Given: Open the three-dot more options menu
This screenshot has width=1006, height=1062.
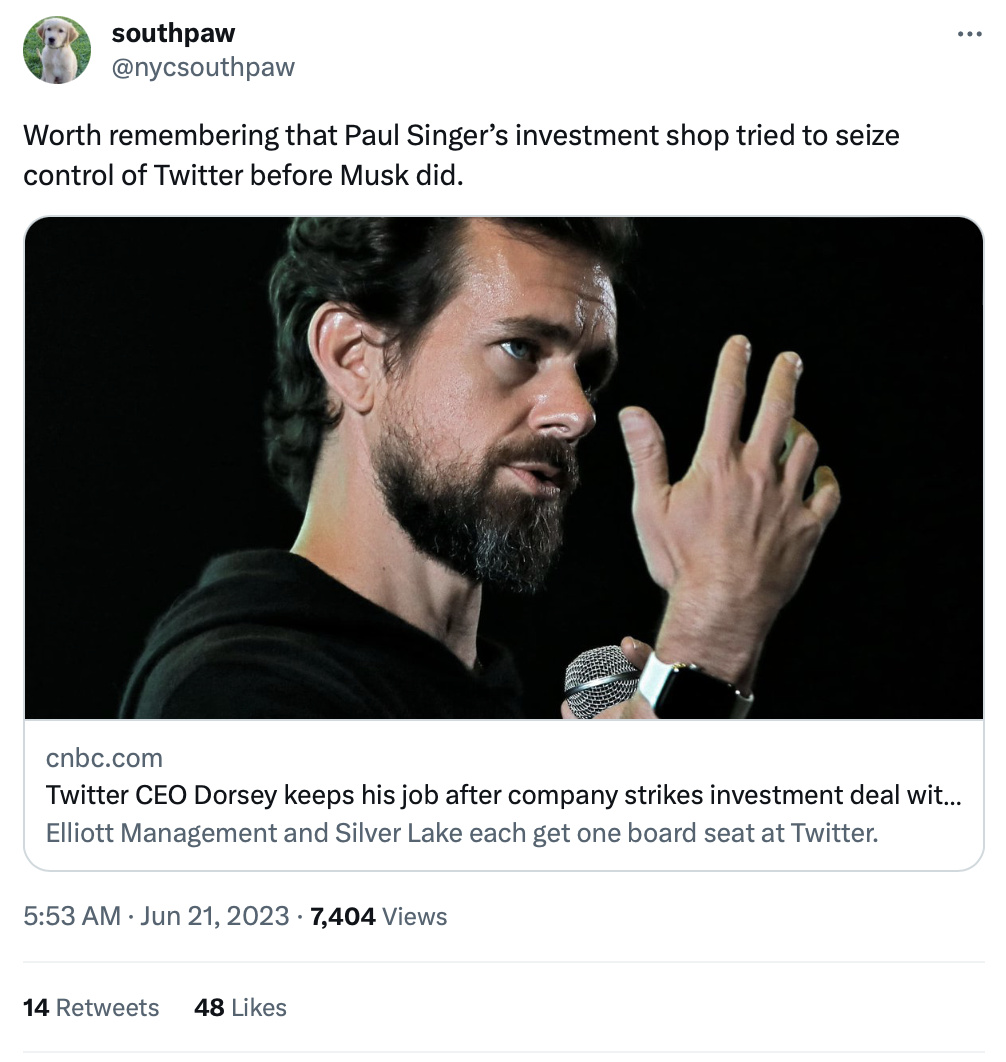Looking at the screenshot, I should click(x=969, y=34).
